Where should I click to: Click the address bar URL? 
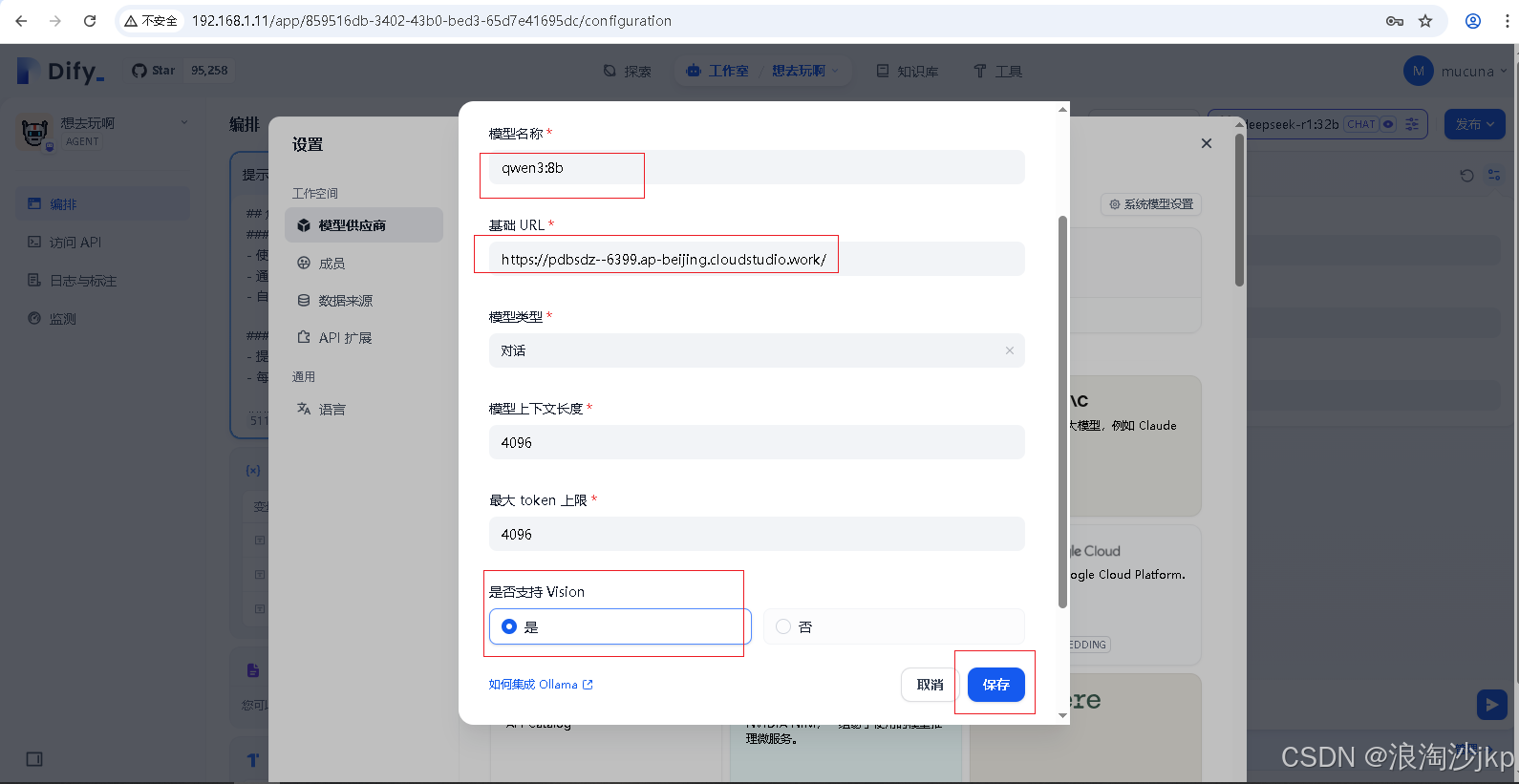[x=432, y=21]
